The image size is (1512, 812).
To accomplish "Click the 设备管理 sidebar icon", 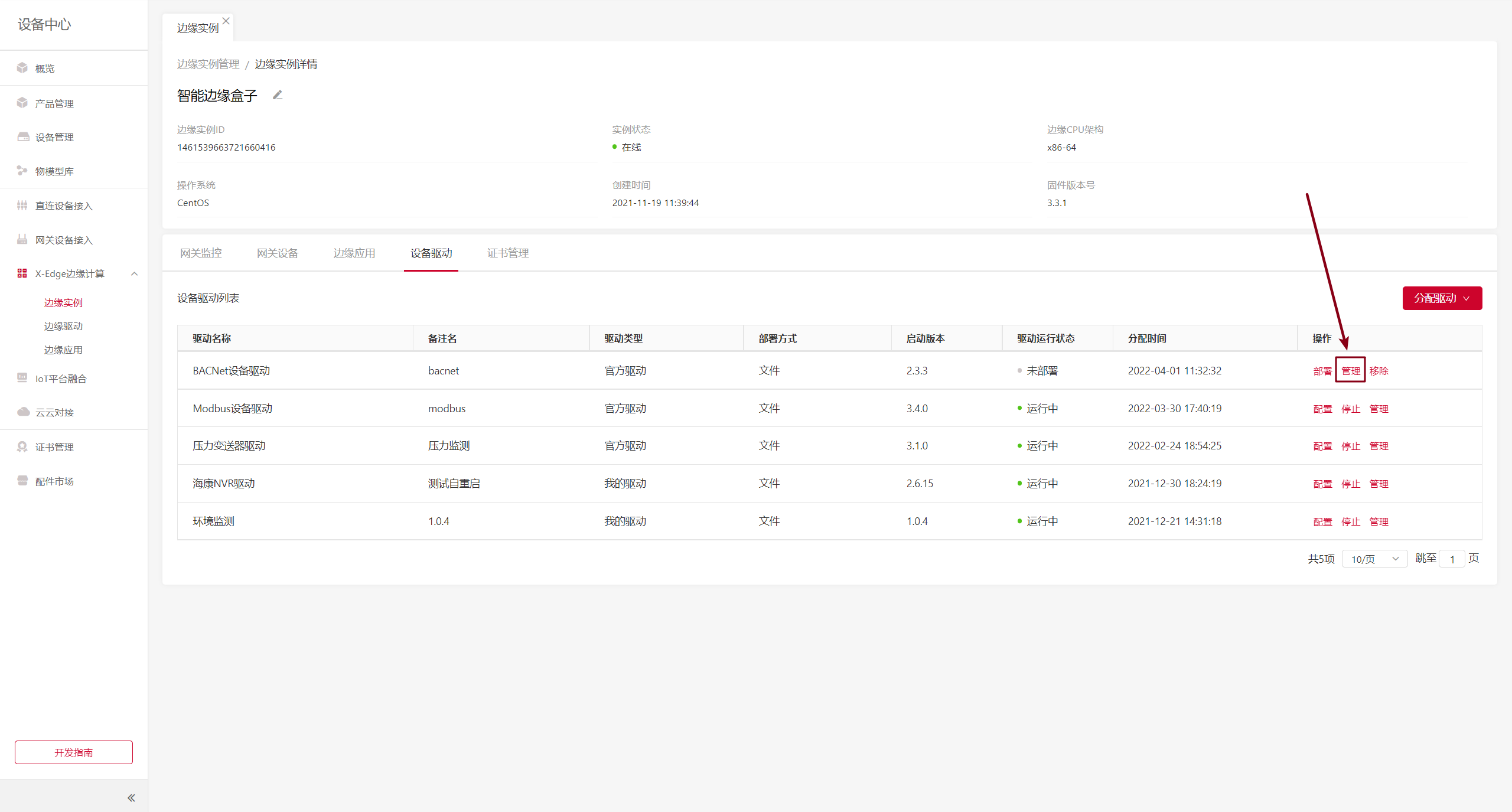I will [23, 137].
